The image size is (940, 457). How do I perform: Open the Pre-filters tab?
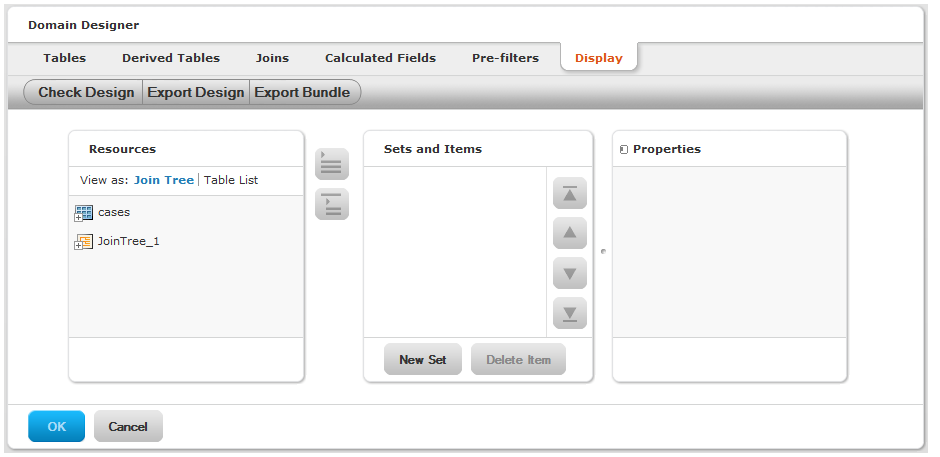tap(505, 58)
